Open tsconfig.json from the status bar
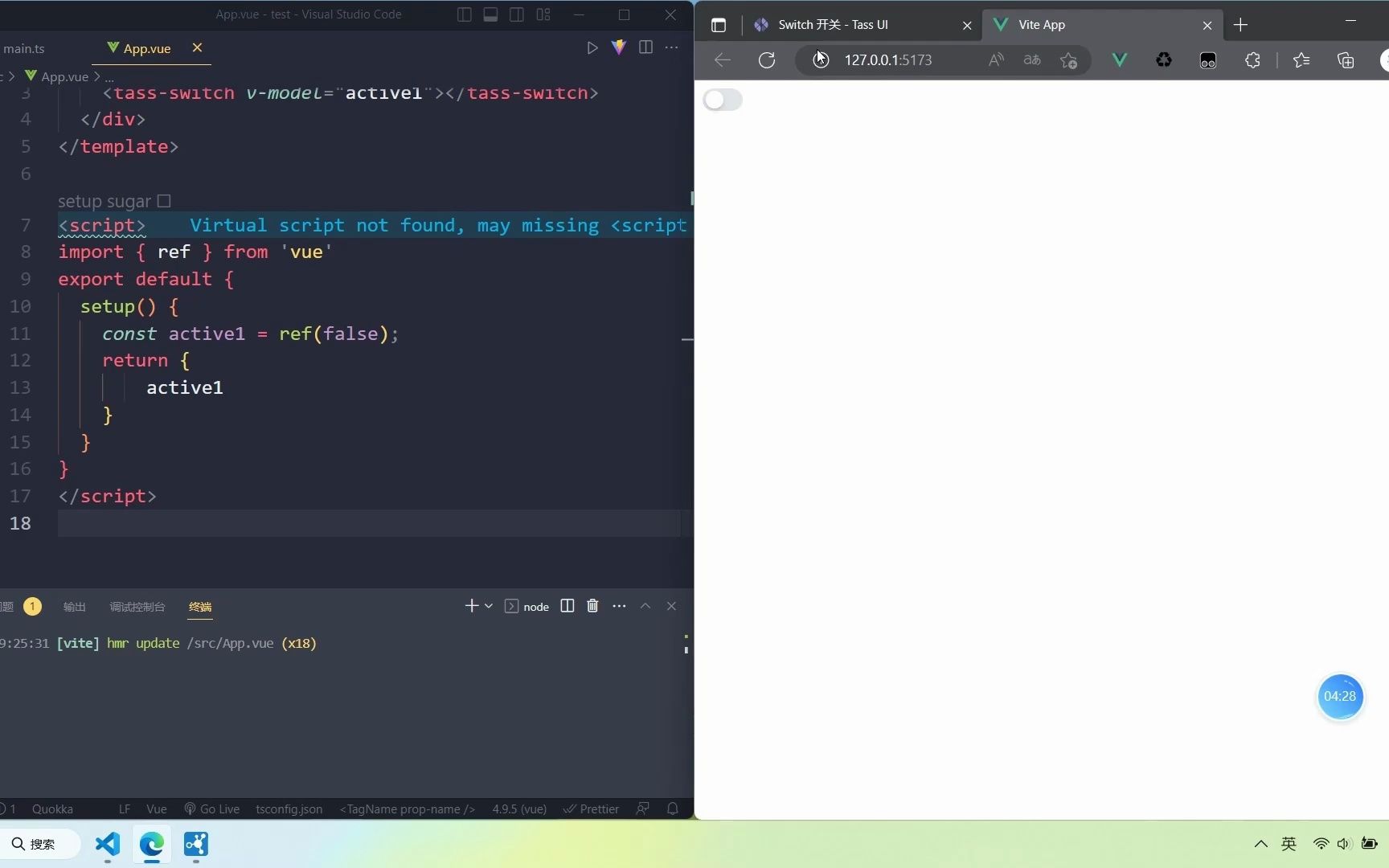1389x868 pixels. click(x=289, y=809)
